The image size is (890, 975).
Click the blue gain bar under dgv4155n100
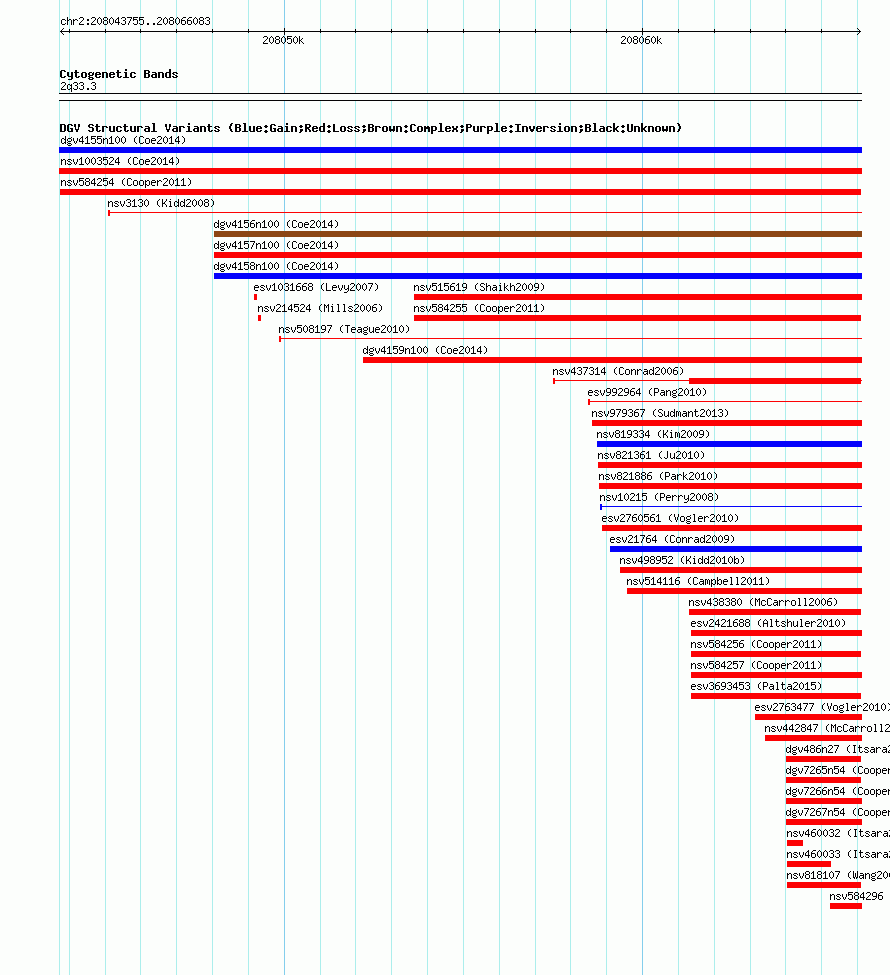pos(461,150)
